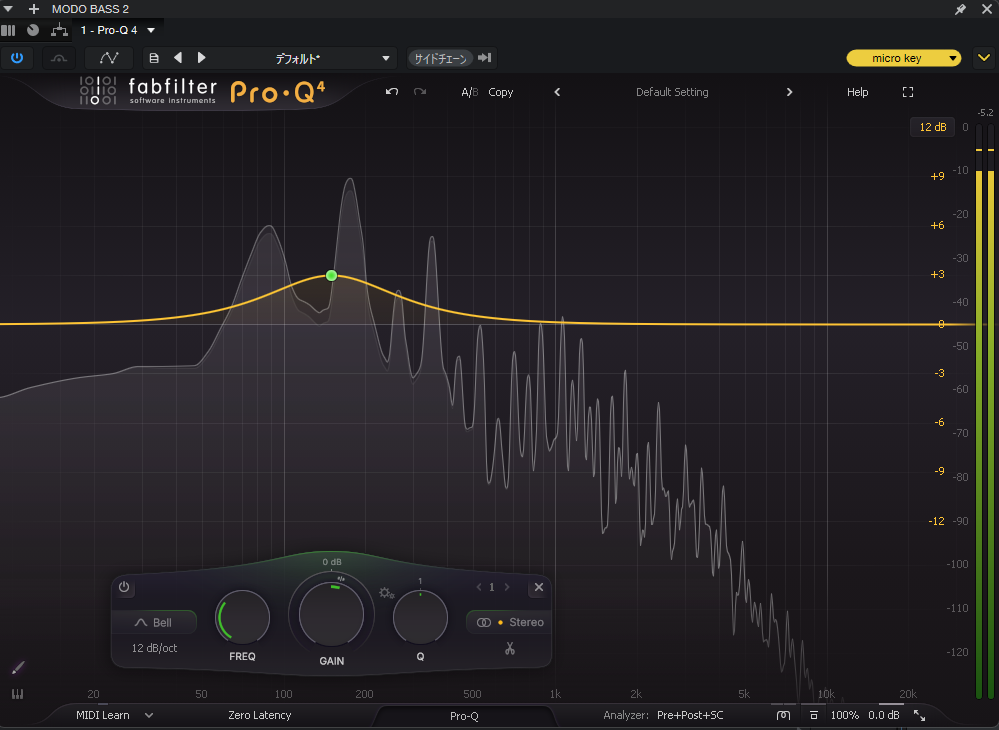
Task: Click the GAIN knob
Action: pyautogui.click(x=332, y=615)
